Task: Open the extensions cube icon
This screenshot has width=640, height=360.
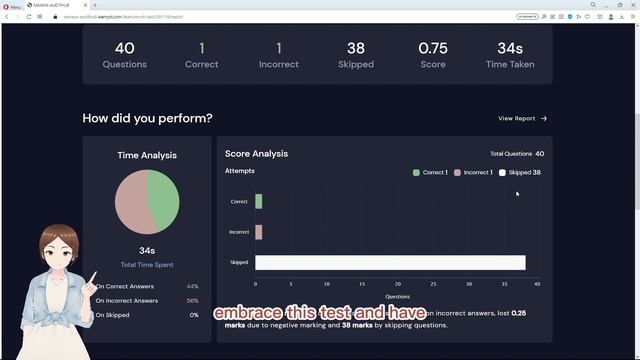Action: (600, 17)
